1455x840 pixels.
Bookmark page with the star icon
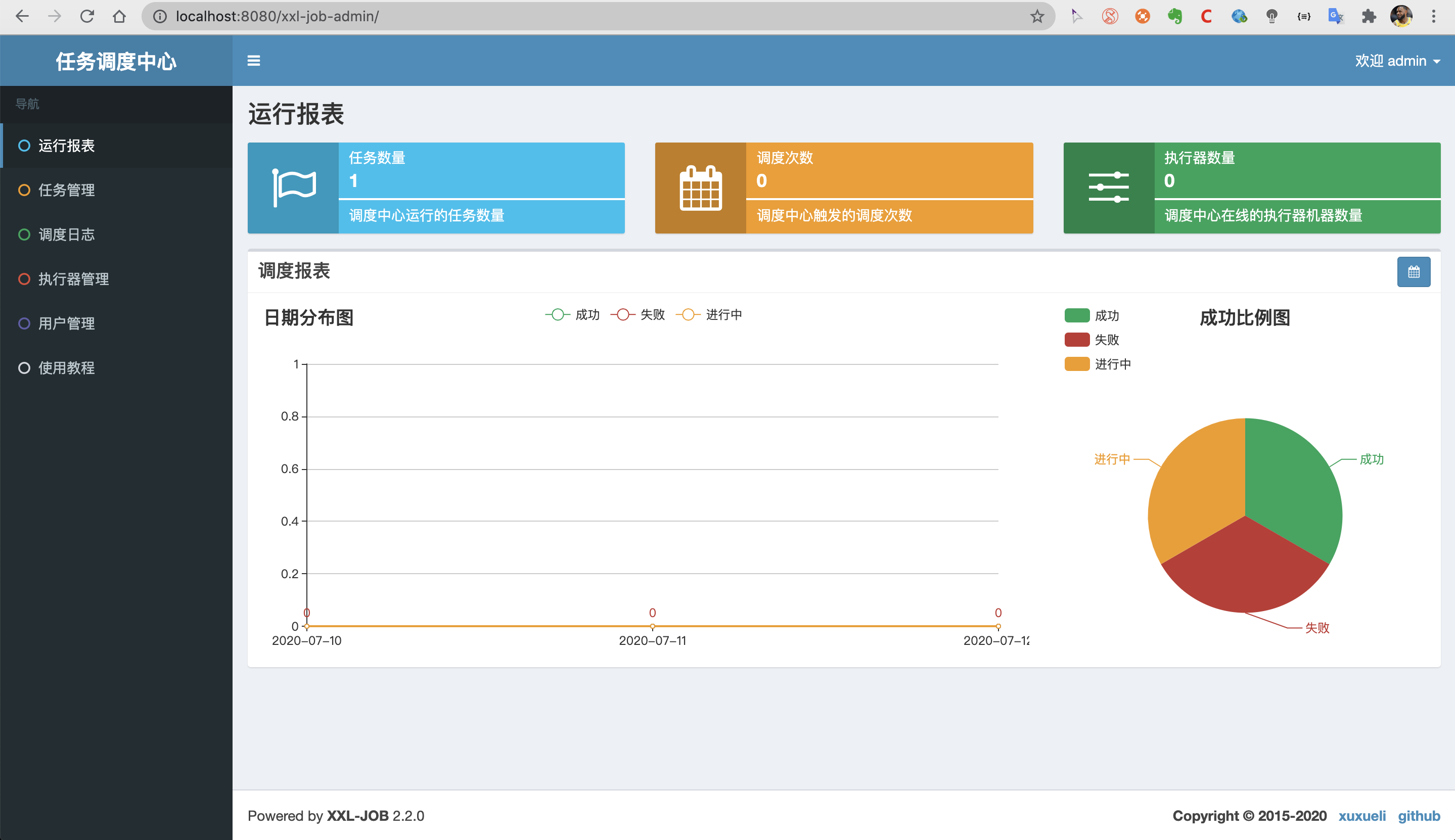point(1037,16)
